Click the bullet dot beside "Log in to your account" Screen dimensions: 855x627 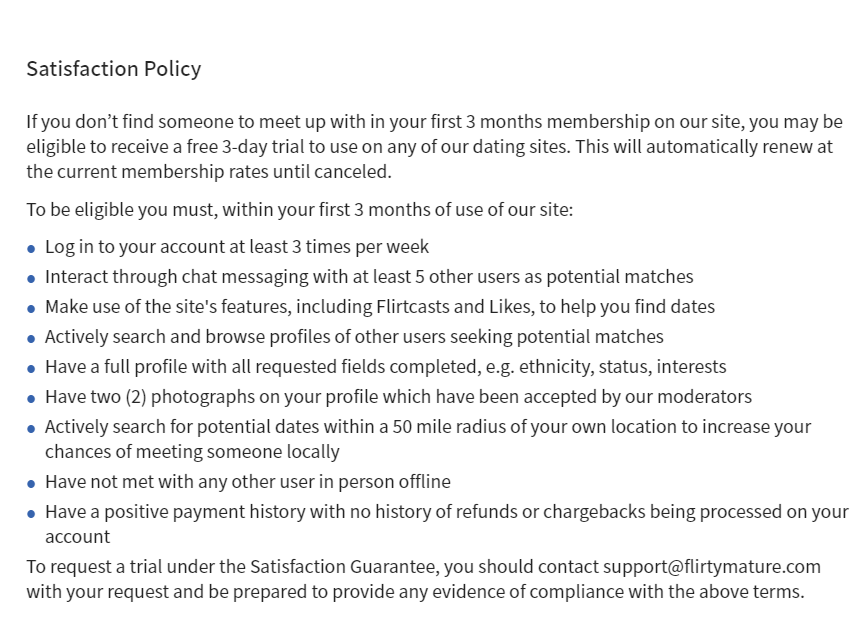tap(32, 249)
